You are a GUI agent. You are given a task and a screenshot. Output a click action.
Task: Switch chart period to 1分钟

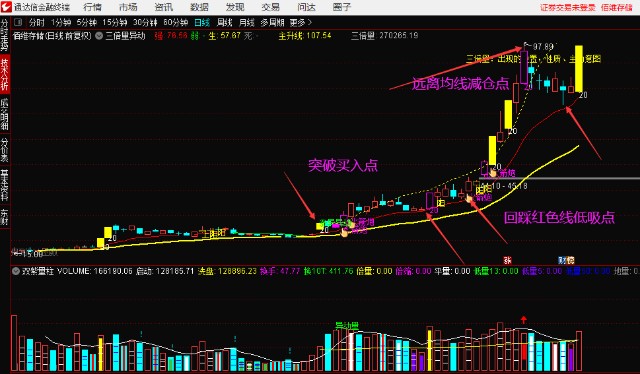click(61, 22)
